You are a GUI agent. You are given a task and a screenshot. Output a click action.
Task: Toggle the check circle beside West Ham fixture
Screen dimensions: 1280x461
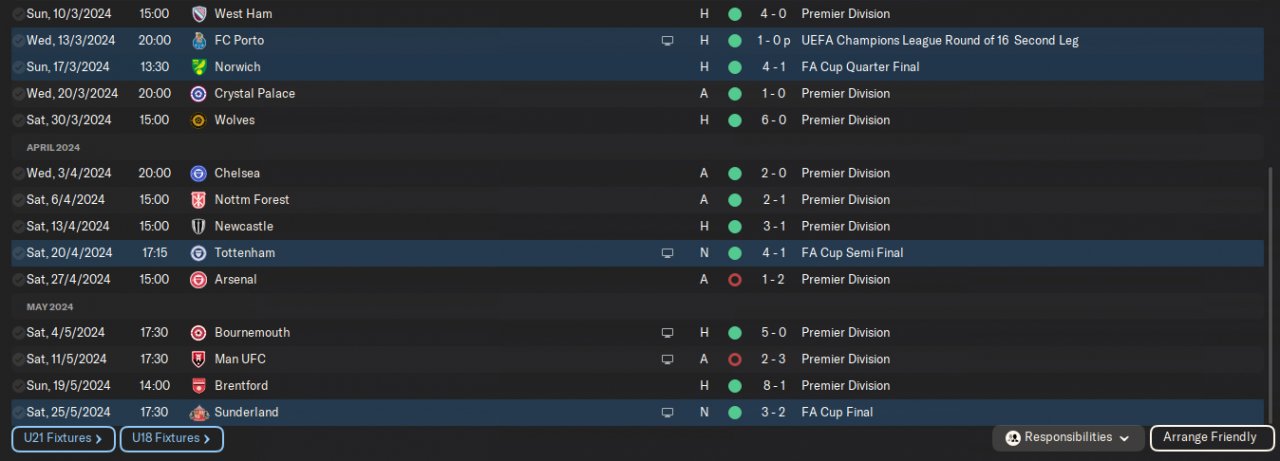pos(18,14)
